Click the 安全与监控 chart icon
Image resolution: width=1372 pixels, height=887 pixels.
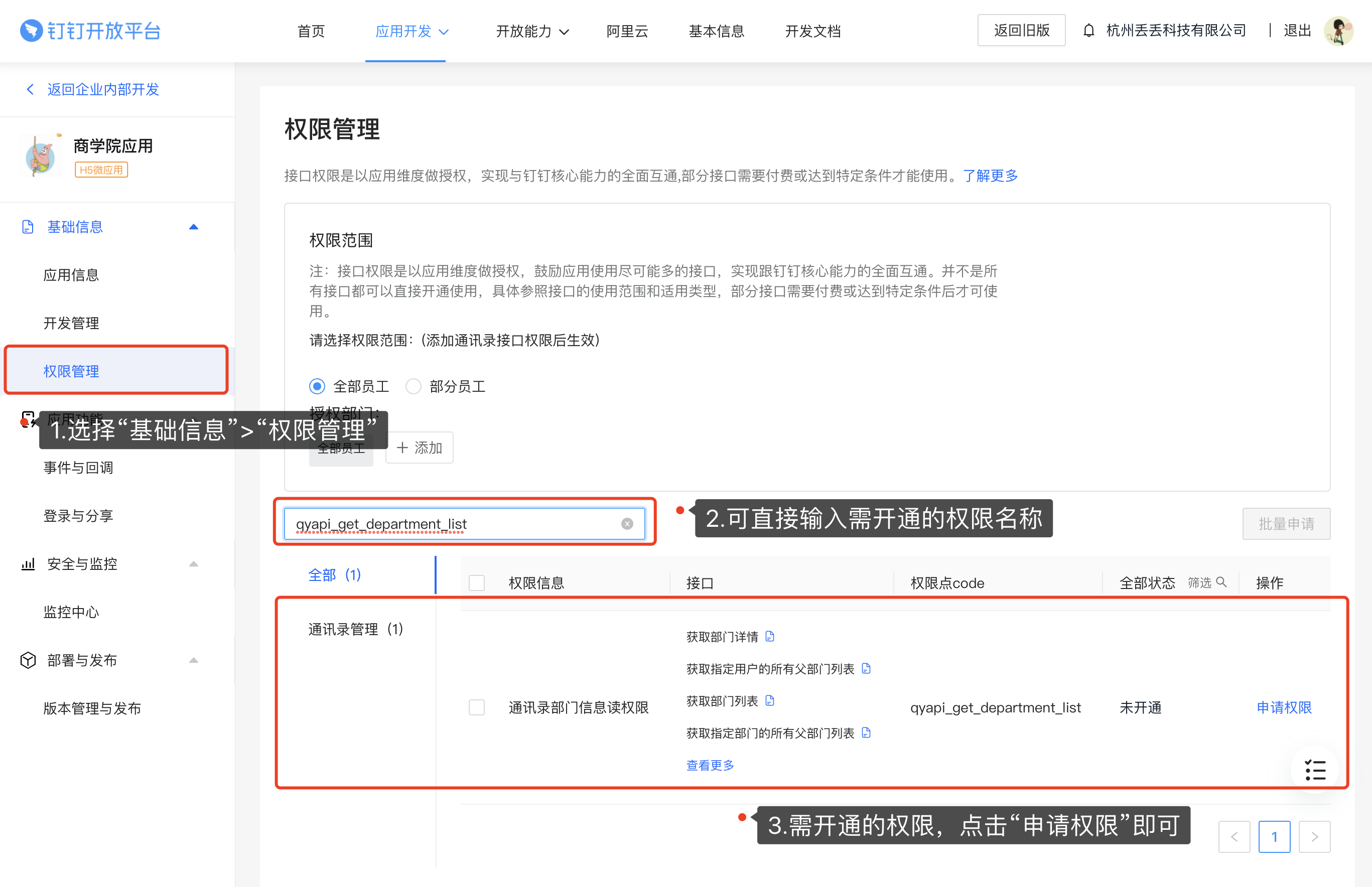click(x=28, y=564)
